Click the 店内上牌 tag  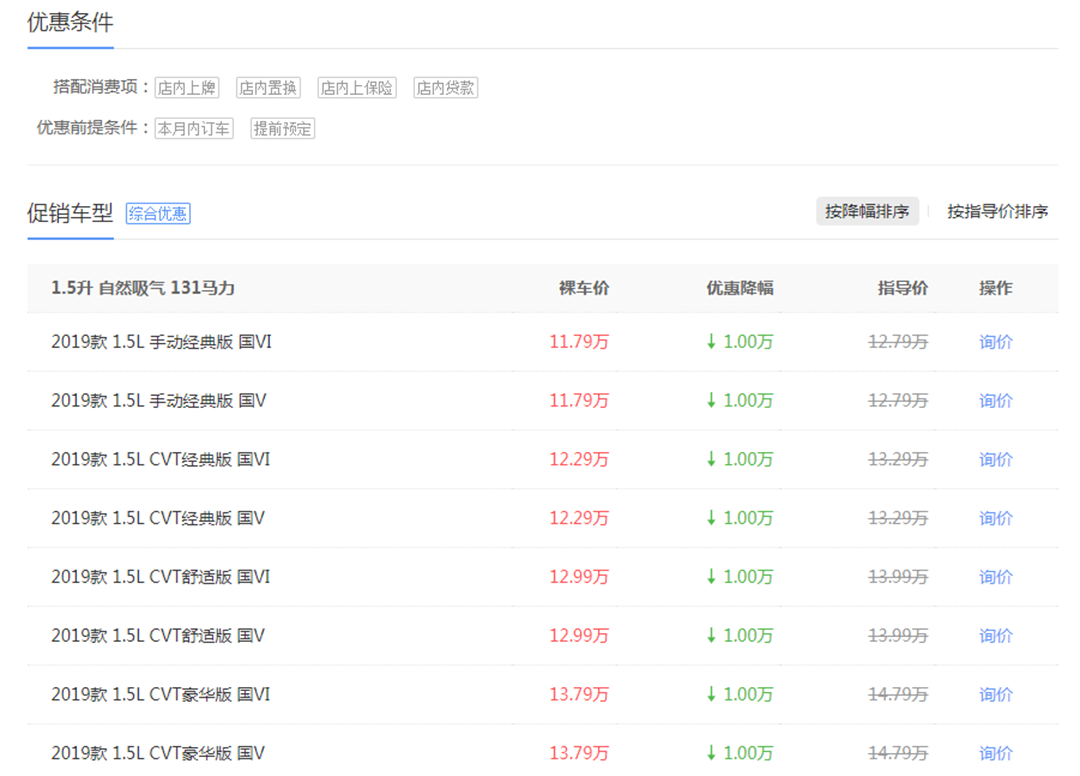point(187,88)
